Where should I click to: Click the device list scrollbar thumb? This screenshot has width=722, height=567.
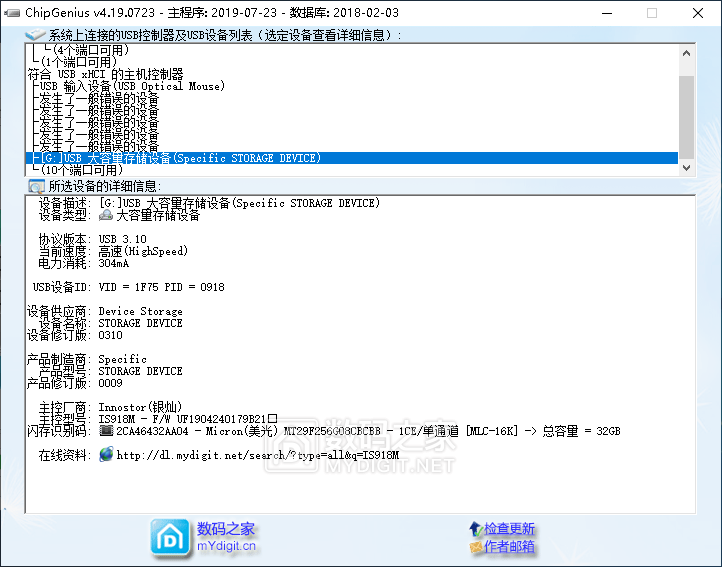[x=687, y=117]
